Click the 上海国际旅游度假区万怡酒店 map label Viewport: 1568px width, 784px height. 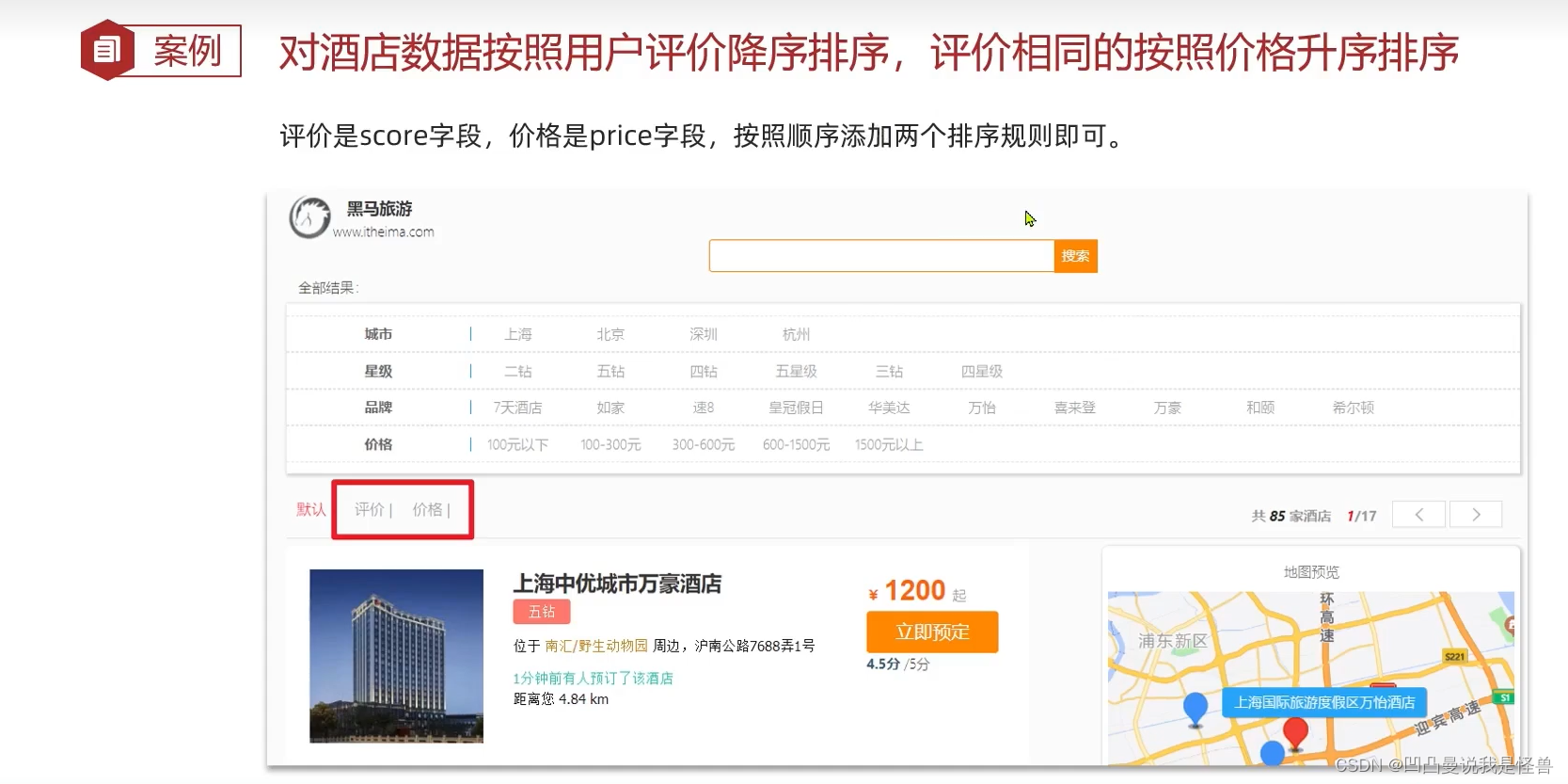[x=1324, y=702]
